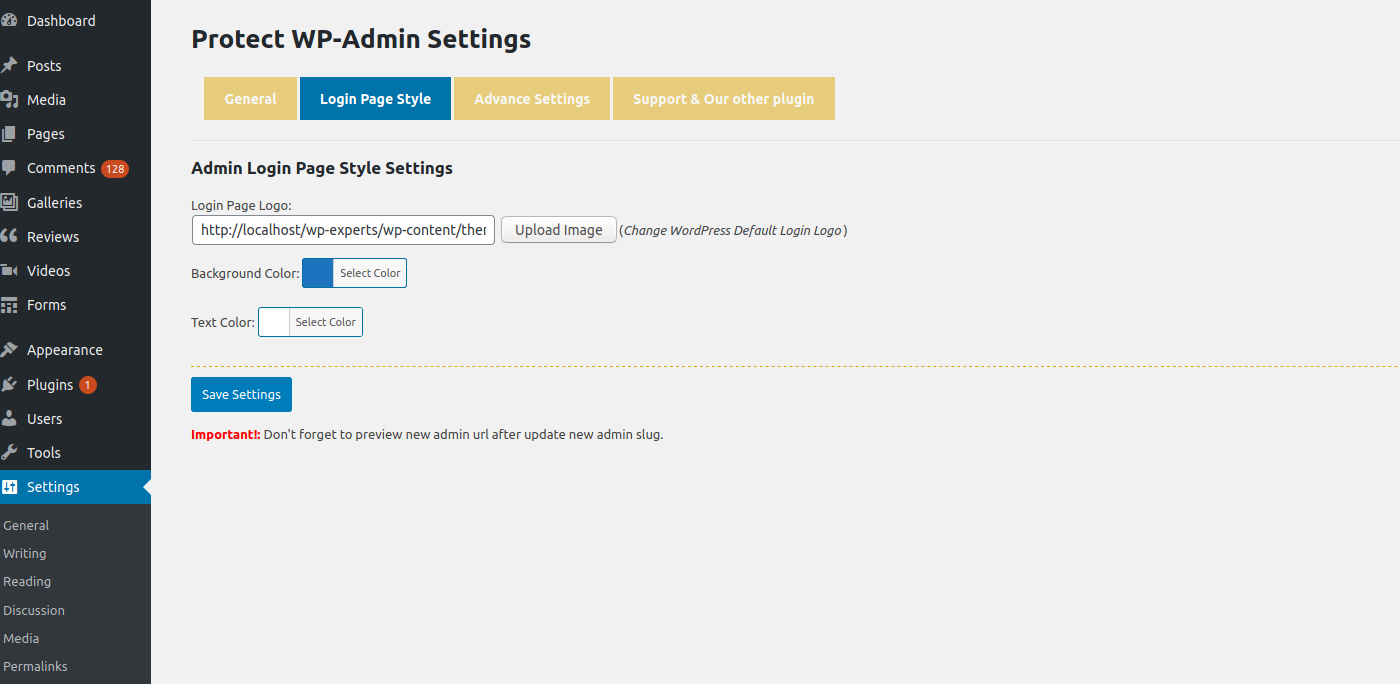Click the Tools wrench icon

click(9, 452)
